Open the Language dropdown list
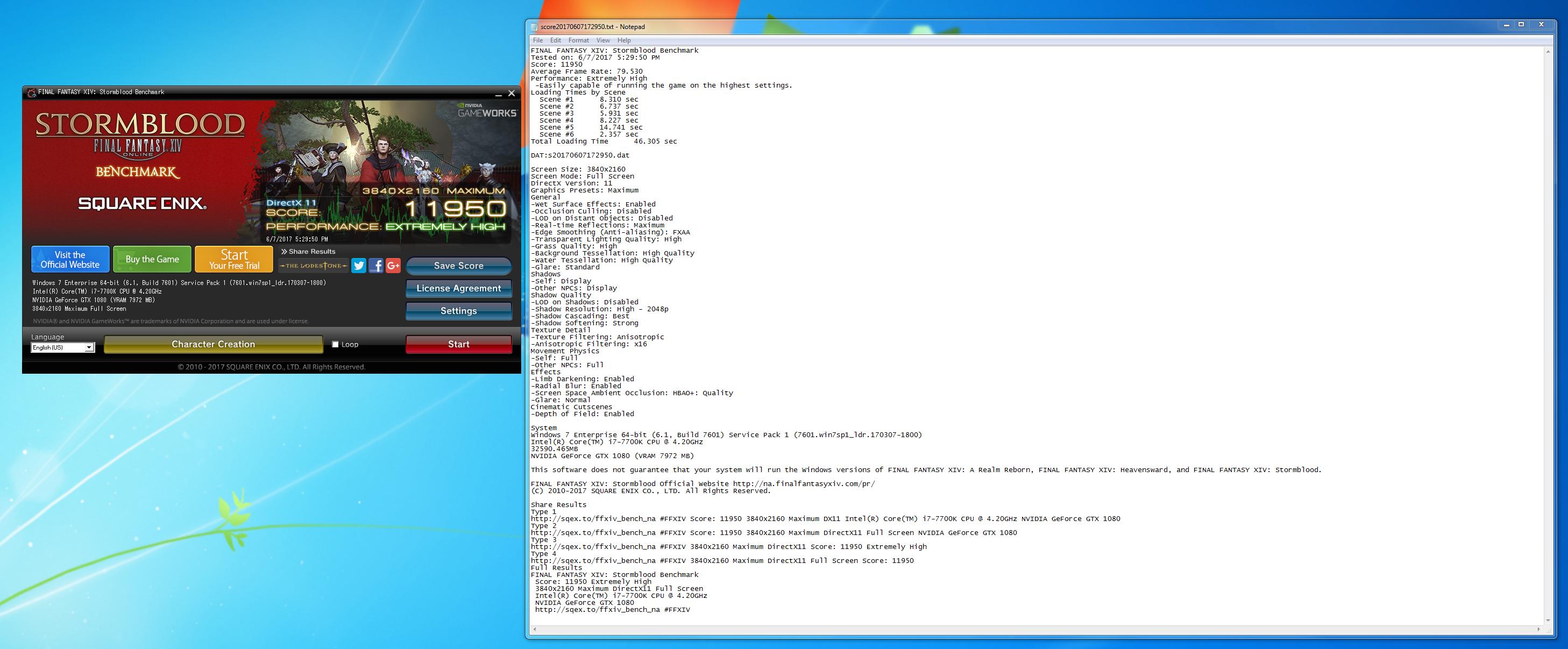This screenshot has height=649, width=1568. (x=89, y=347)
